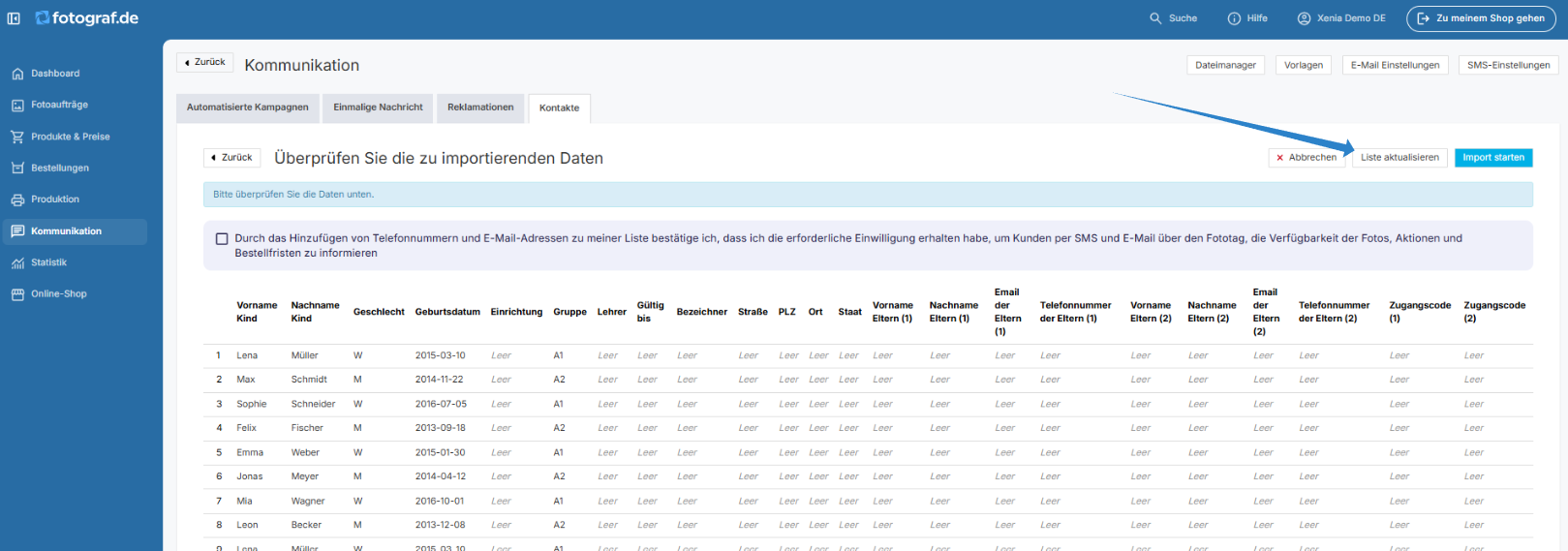1568x551 pixels.
Task: Click the Suche magnifier in top bar
Action: click(x=1155, y=18)
